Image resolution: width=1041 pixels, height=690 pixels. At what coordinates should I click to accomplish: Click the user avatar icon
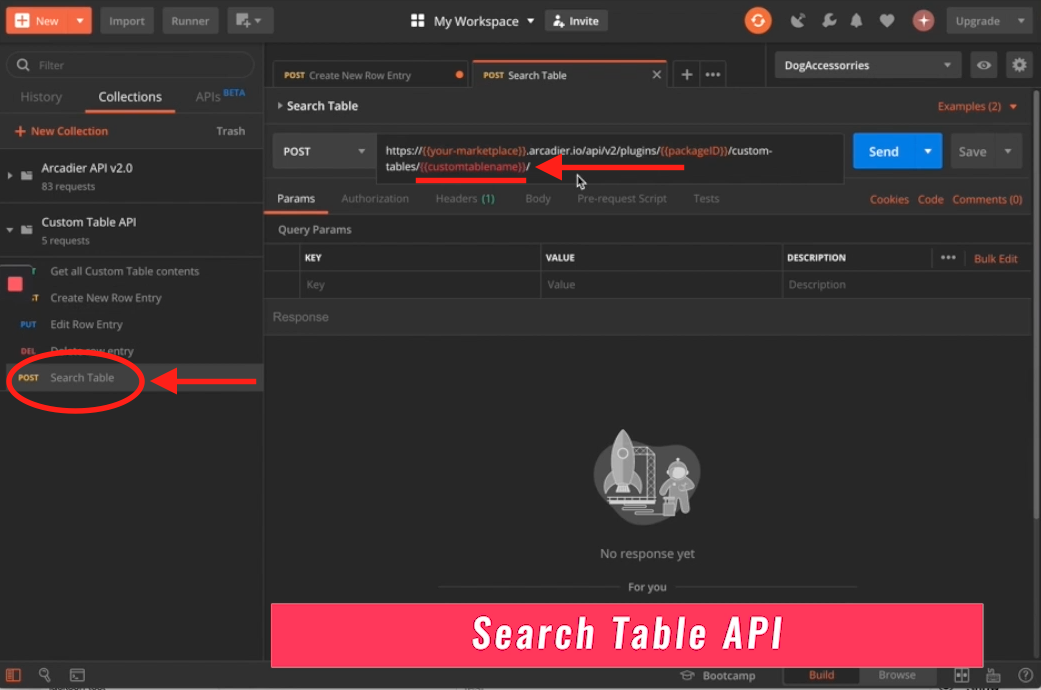(923, 21)
